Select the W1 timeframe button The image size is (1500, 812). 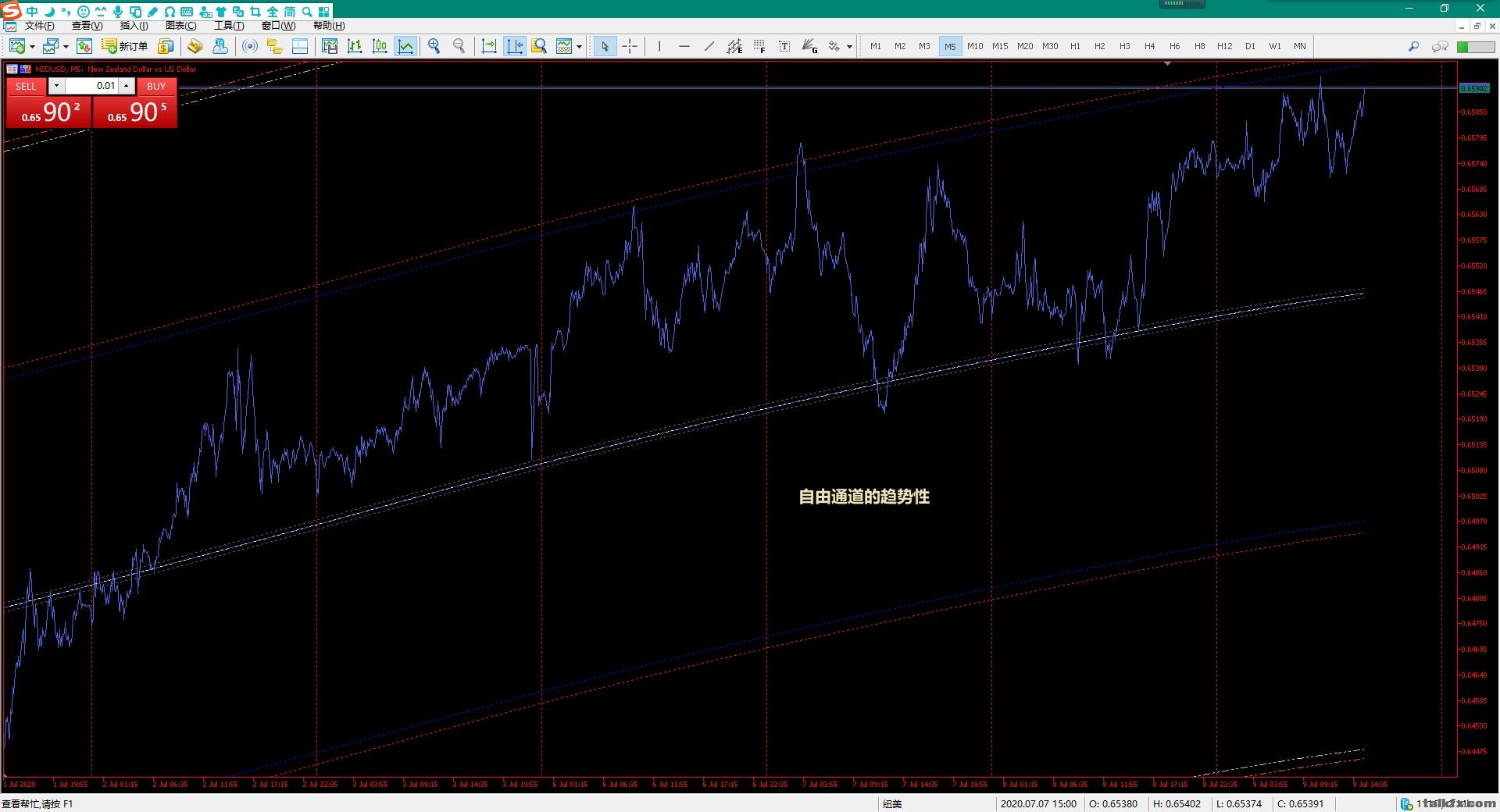[1275, 47]
